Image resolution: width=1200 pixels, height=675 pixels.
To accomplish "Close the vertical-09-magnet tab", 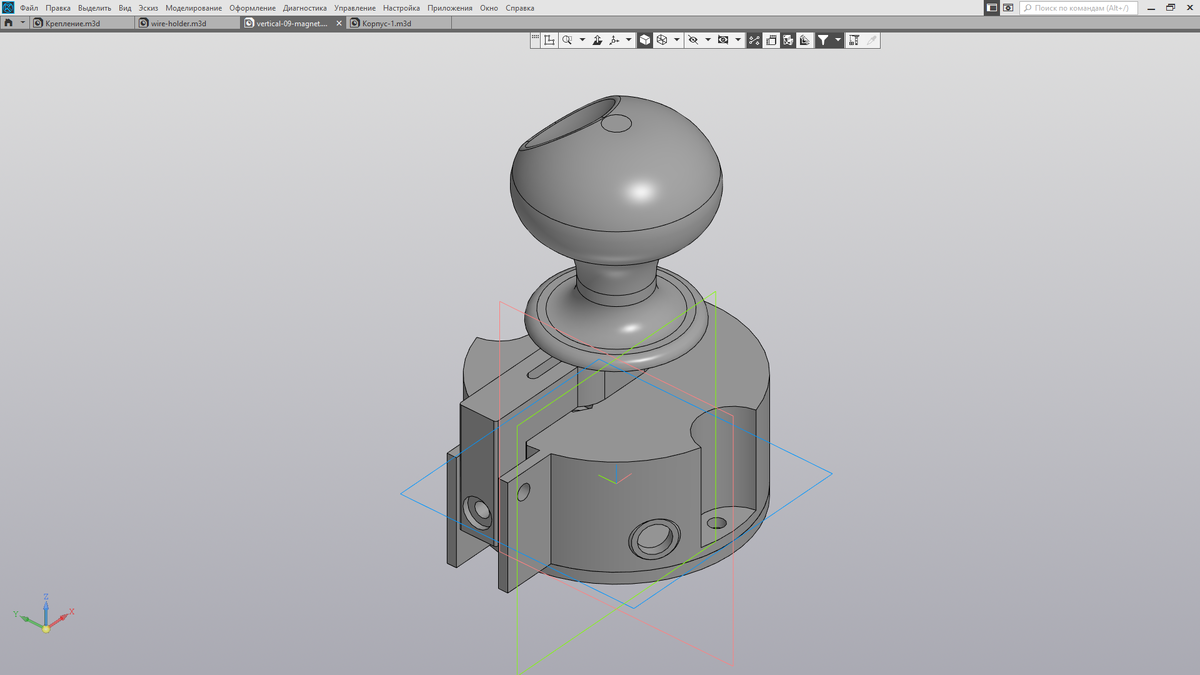I will click(339, 23).
